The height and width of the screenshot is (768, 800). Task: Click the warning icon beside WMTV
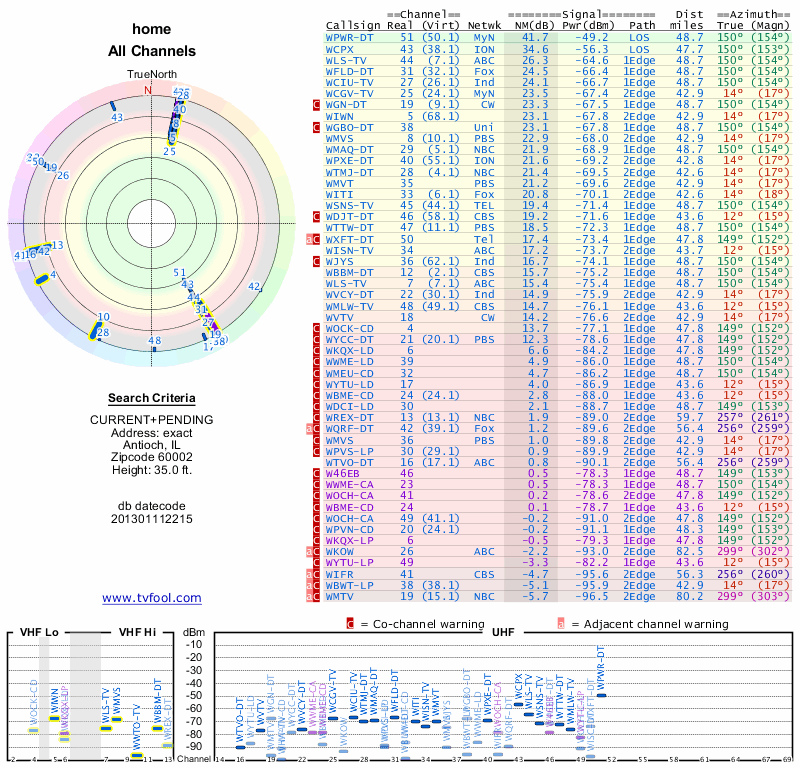click(x=313, y=597)
